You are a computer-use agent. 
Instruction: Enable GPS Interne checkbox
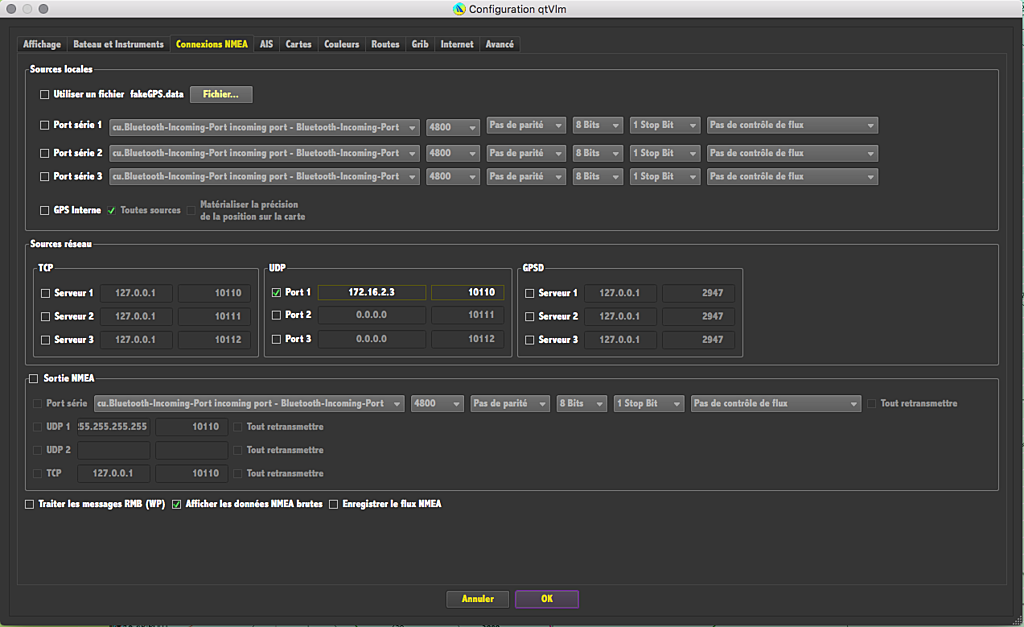(x=44, y=210)
